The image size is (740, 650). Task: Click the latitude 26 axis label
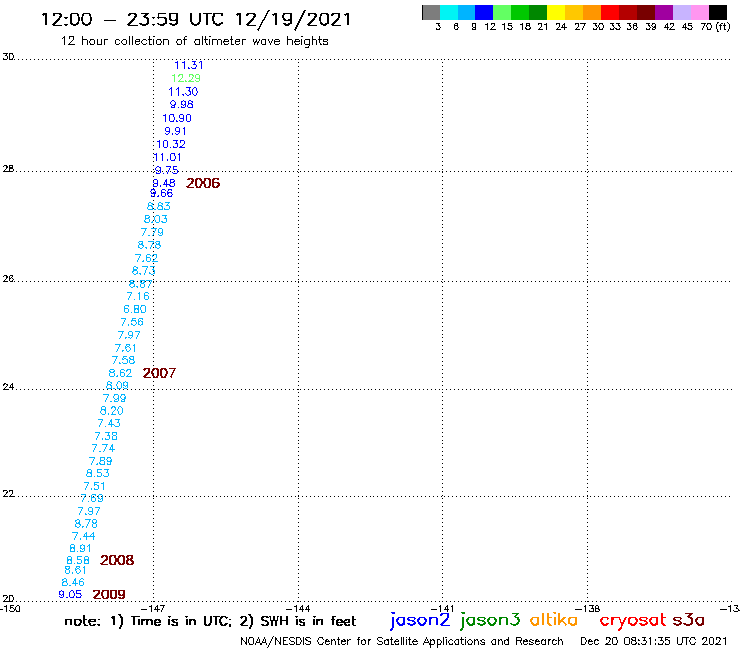8,279
